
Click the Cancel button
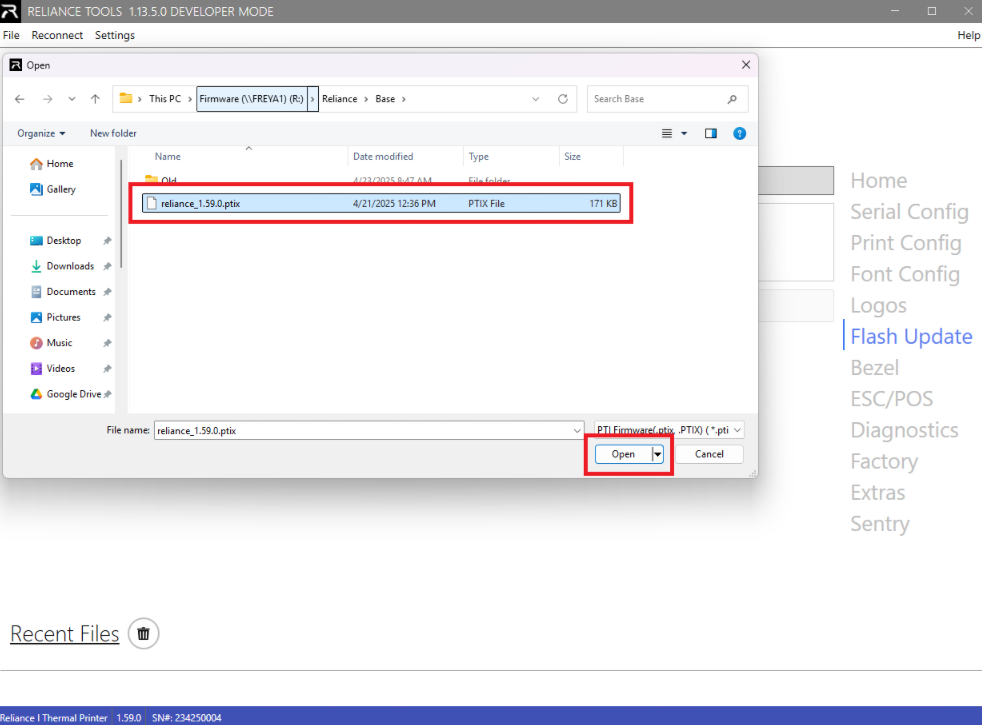[x=709, y=454]
